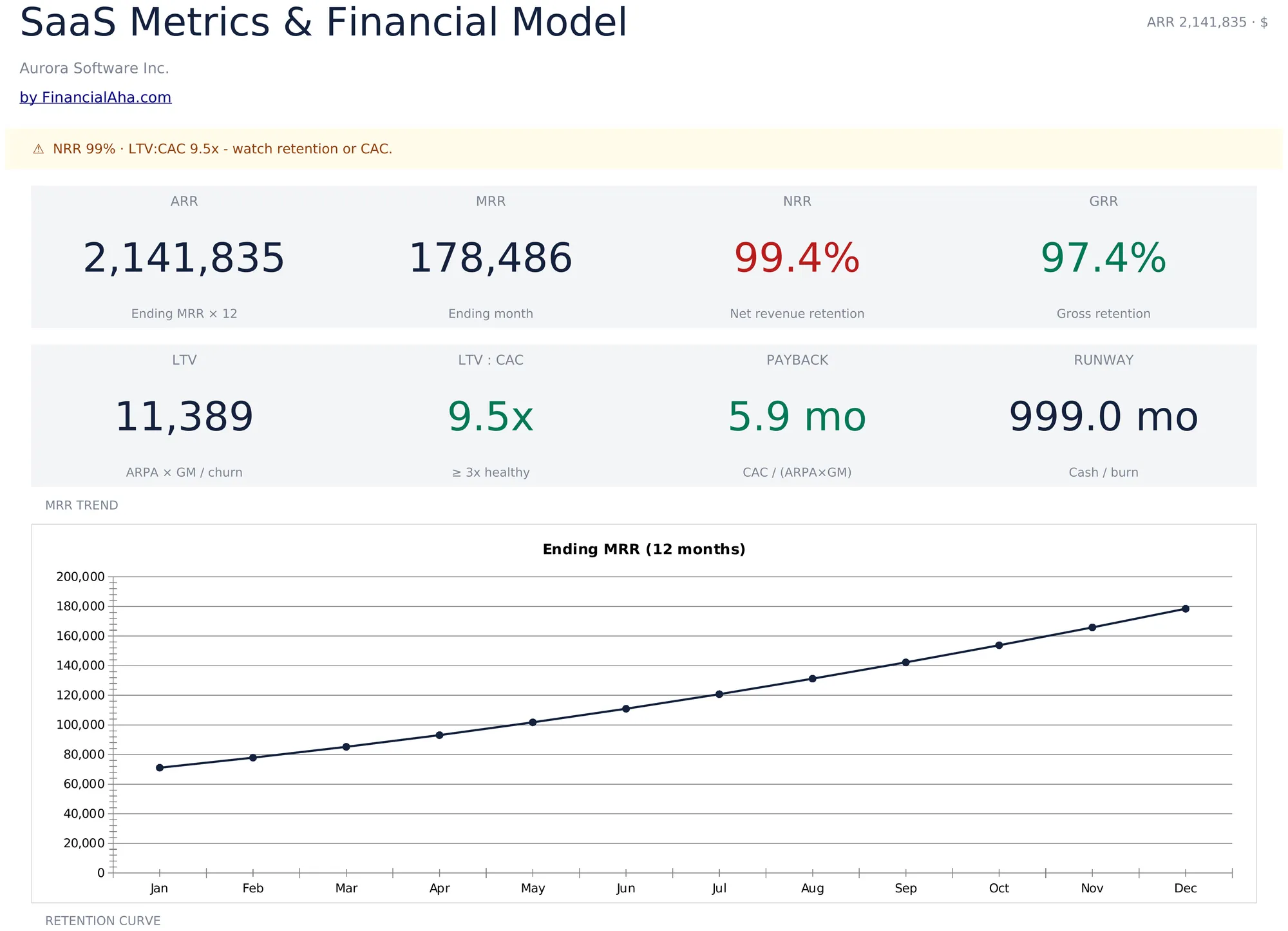Click the 'Net revenue retention' caption

(x=797, y=314)
